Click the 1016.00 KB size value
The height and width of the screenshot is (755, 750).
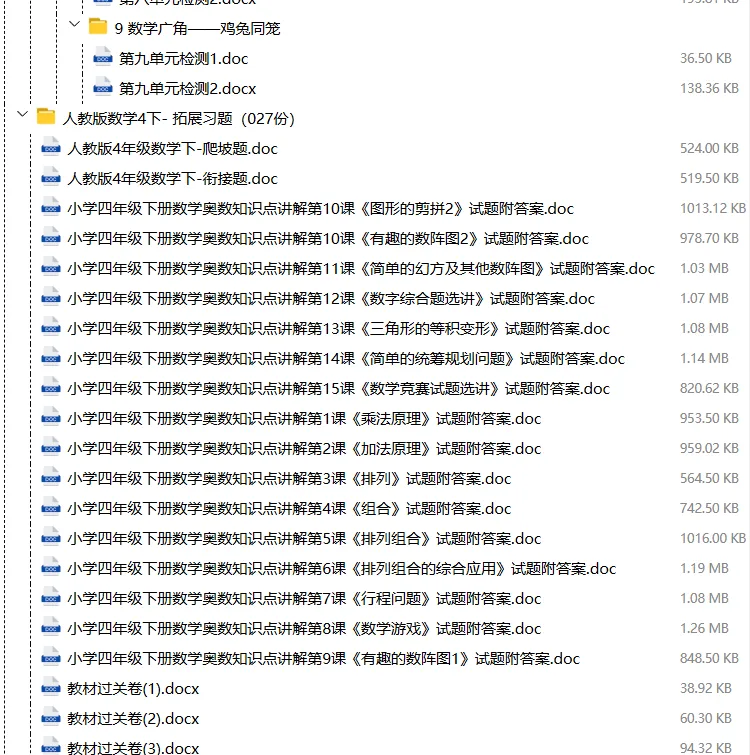point(713,538)
